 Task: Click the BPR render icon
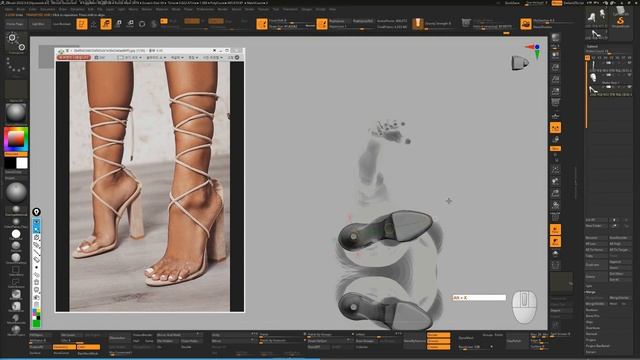tap(556, 38)
